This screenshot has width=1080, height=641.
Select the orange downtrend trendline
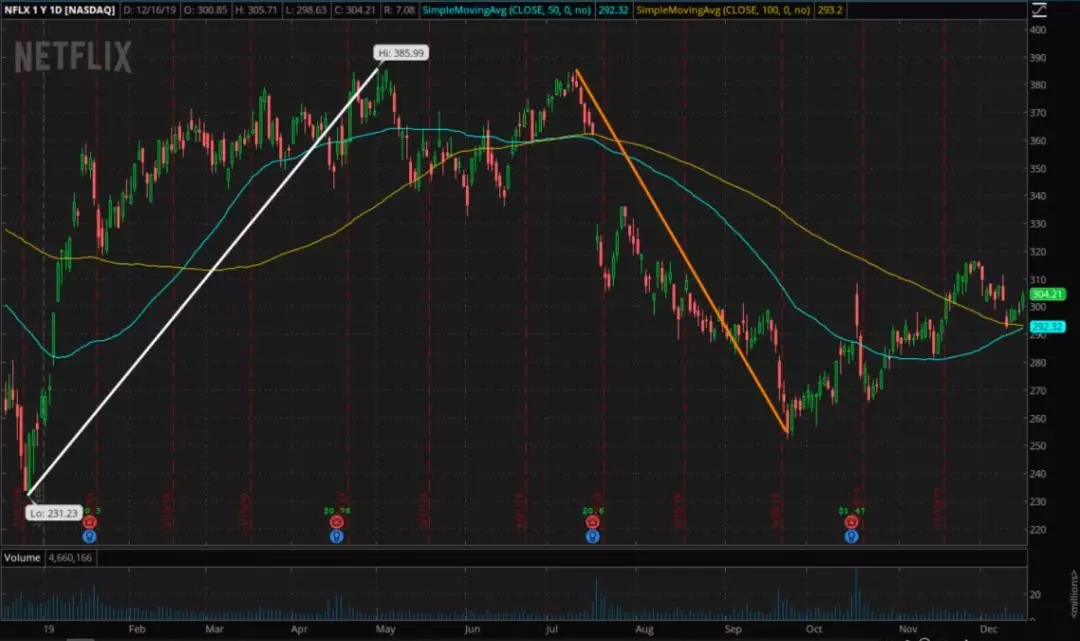click(680, 250)
